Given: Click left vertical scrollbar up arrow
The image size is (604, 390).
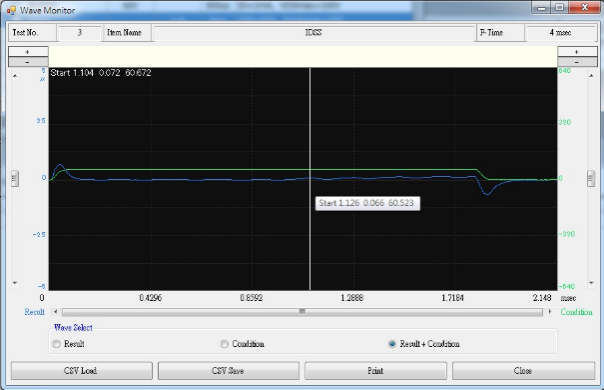Looking at the screenshot, I should (15, 76).
